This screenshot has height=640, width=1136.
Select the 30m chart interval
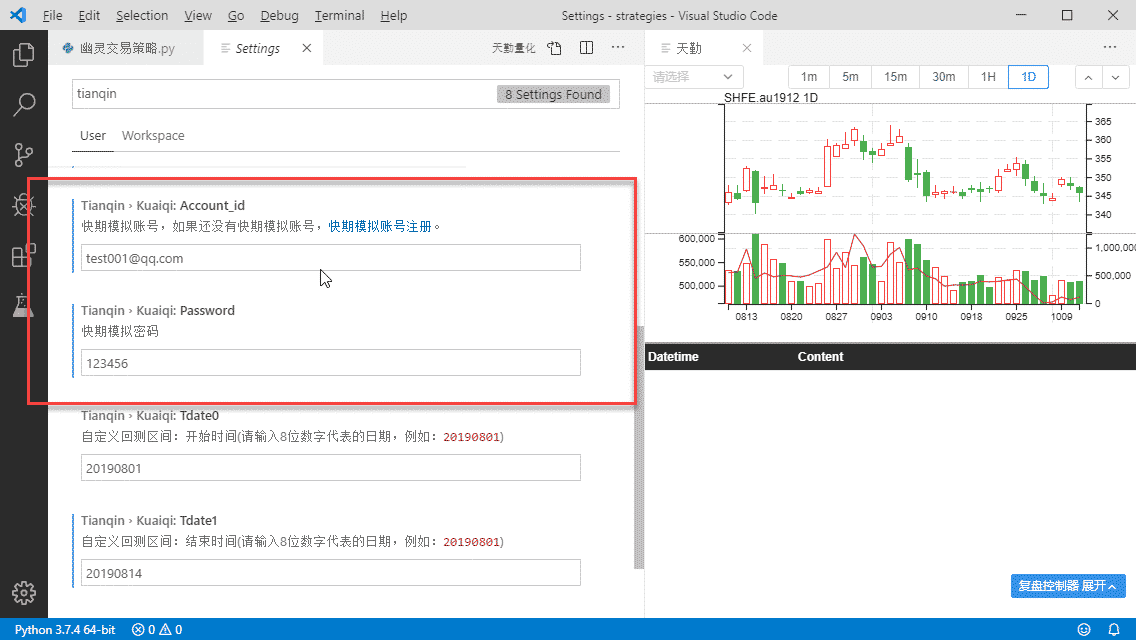tap(943, 77)
